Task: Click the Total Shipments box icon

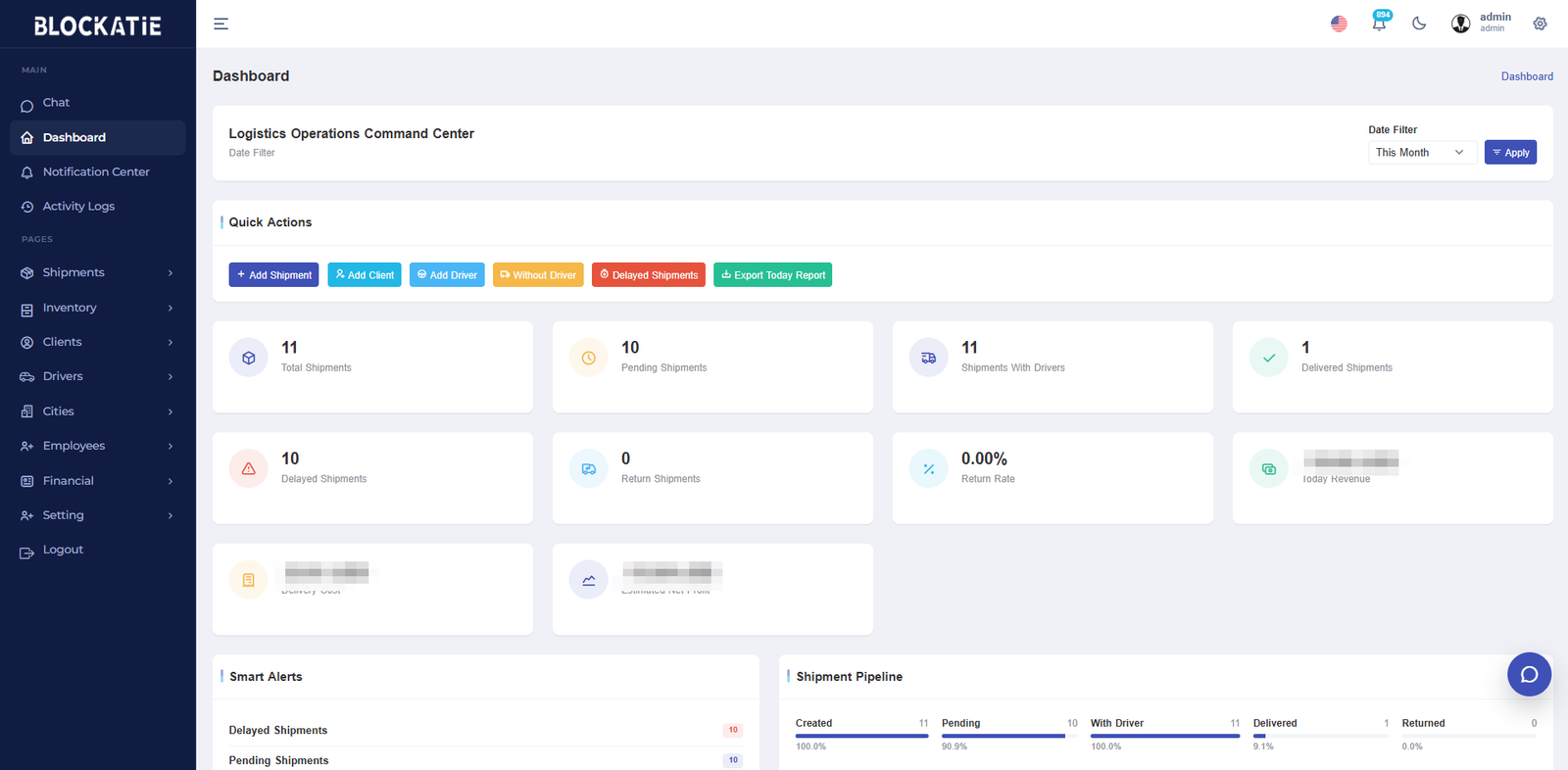Action: 249,358
